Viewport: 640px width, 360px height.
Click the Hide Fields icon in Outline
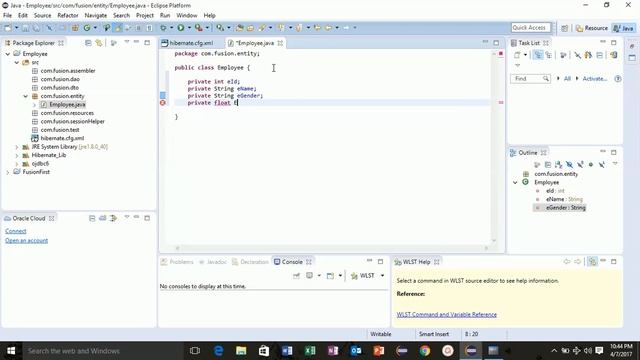(569, 164)
